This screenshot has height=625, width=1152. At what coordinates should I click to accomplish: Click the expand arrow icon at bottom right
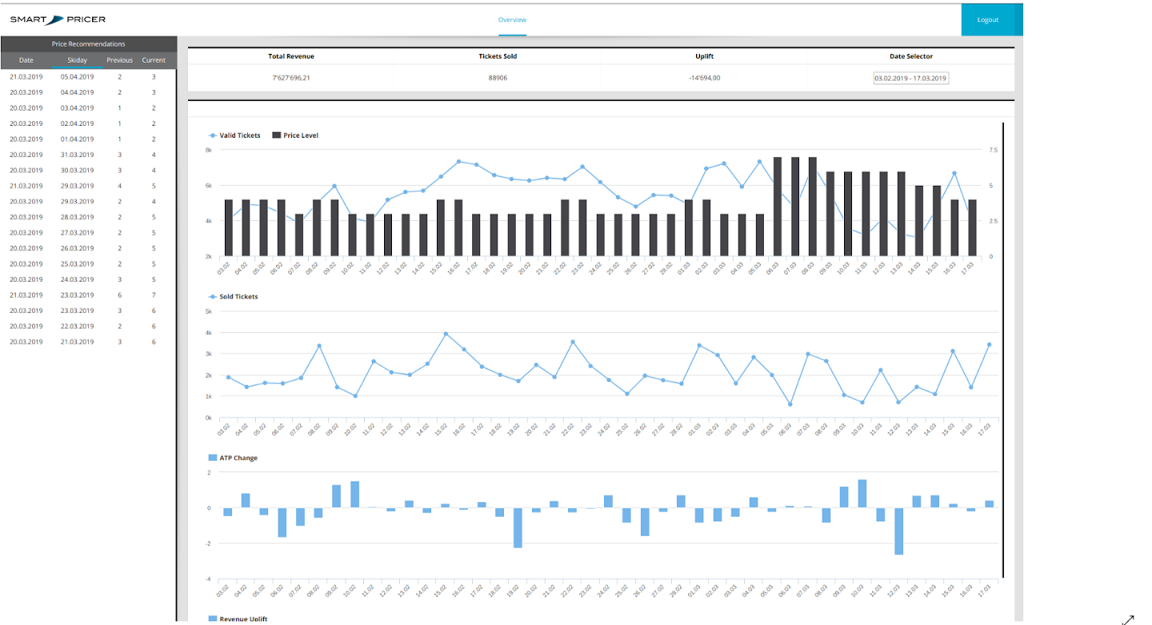[x=1128, y=620]
